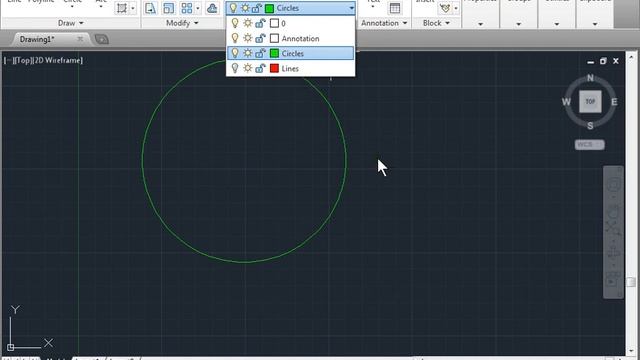Expand the Block panel
Screen dimensions: 640x360
(436, 23)
